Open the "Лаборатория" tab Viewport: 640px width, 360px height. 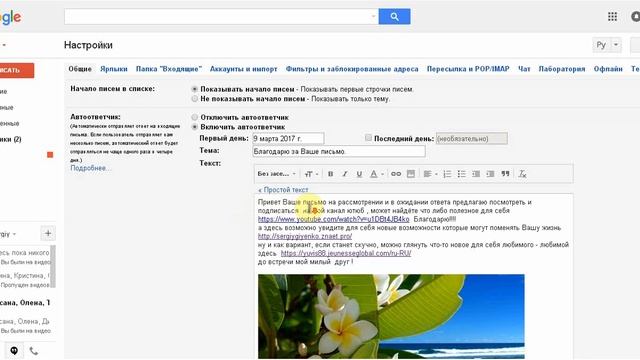coord(562,69)
